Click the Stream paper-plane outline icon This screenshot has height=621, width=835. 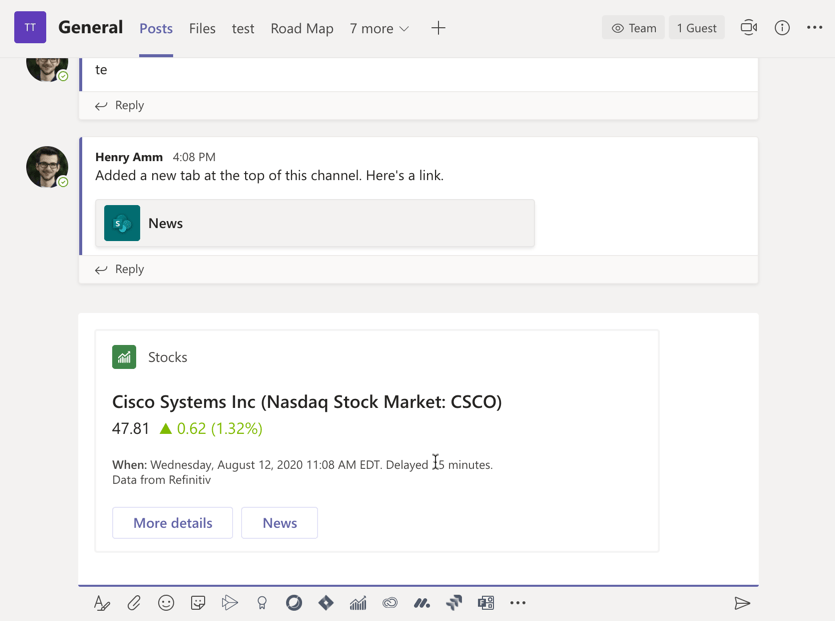[230, 603]
